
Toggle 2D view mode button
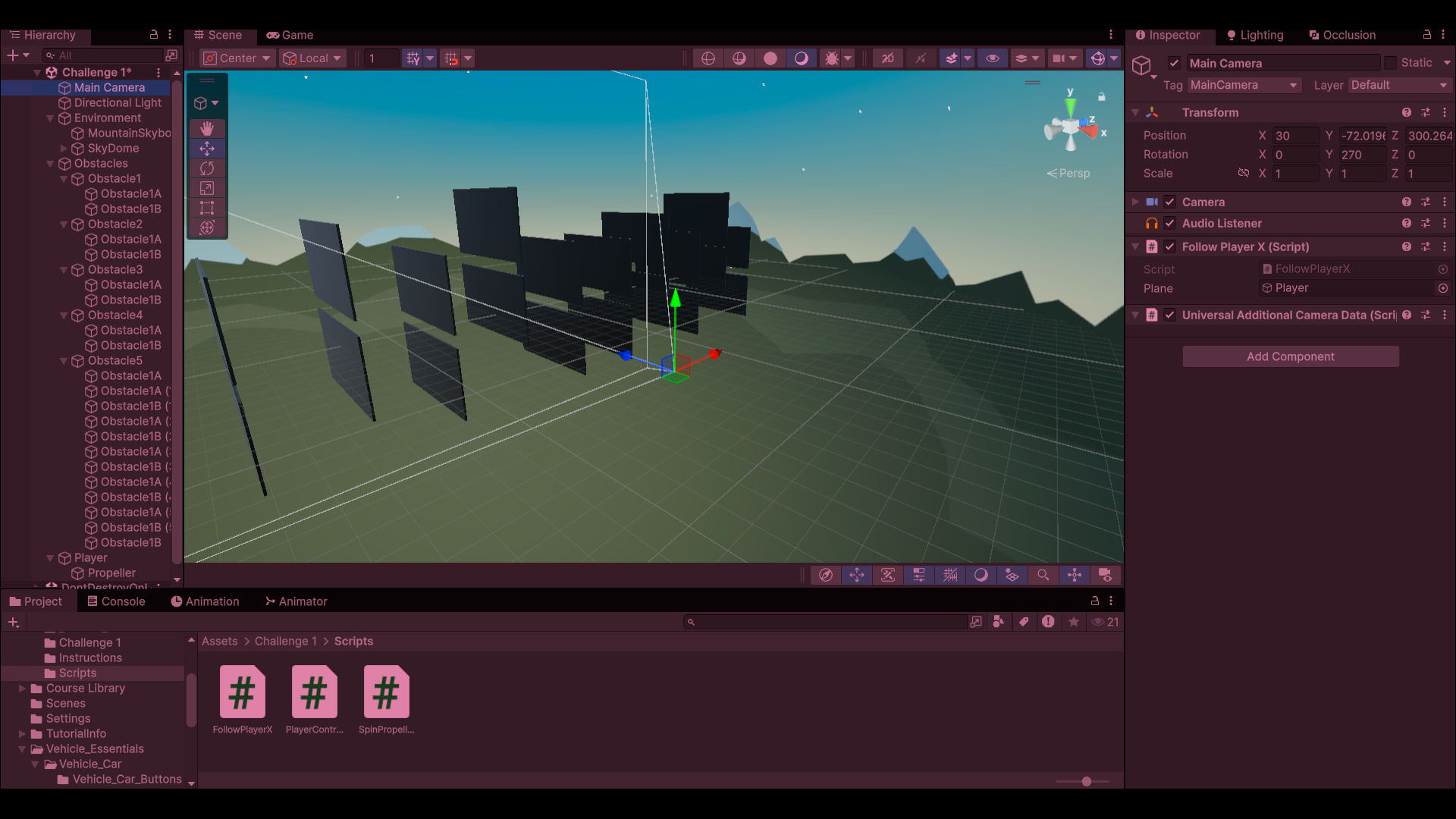[887, 58]
